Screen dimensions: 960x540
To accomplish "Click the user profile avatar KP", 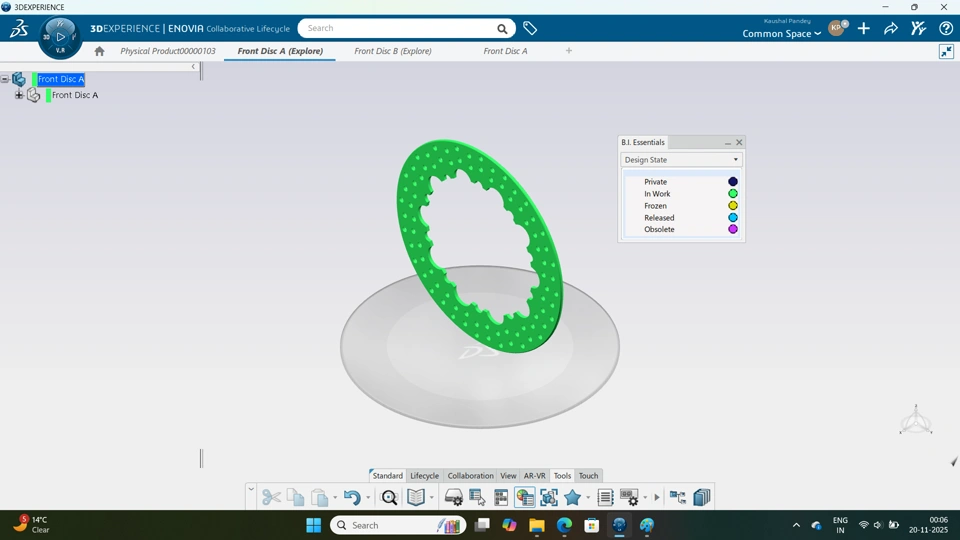I will tap(837, 28).
